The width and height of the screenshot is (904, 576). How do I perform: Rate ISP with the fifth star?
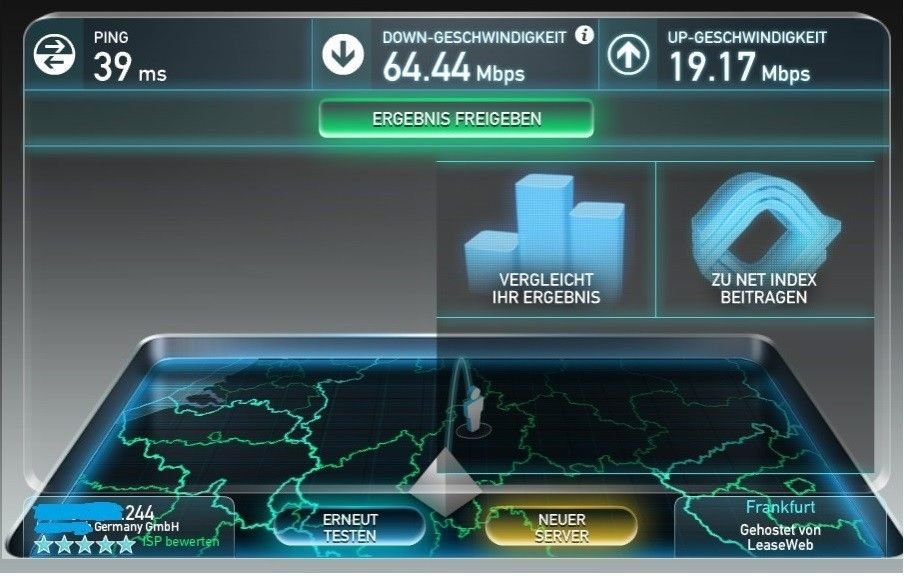tap(126, 544)
